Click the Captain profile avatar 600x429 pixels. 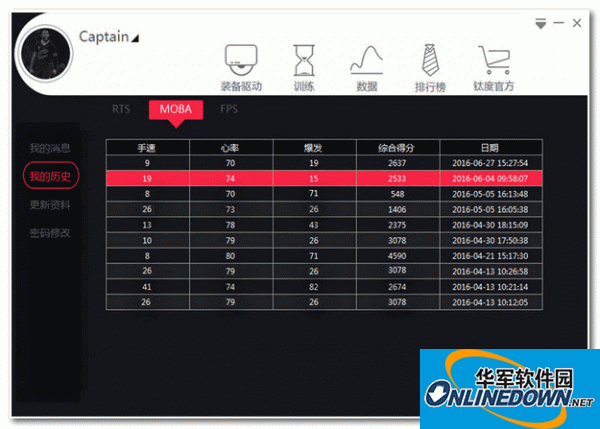pos(46,54)
